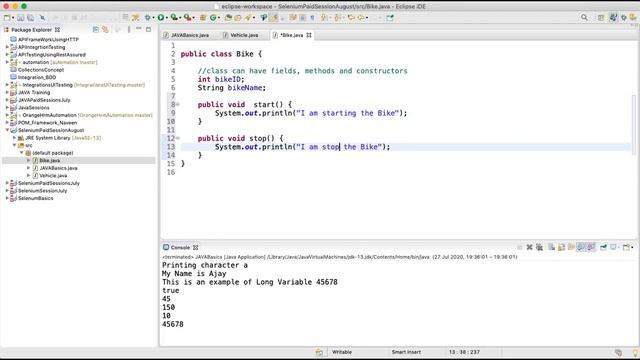
Task: Toggle Pin Console button
Action: tap(603, 247)
